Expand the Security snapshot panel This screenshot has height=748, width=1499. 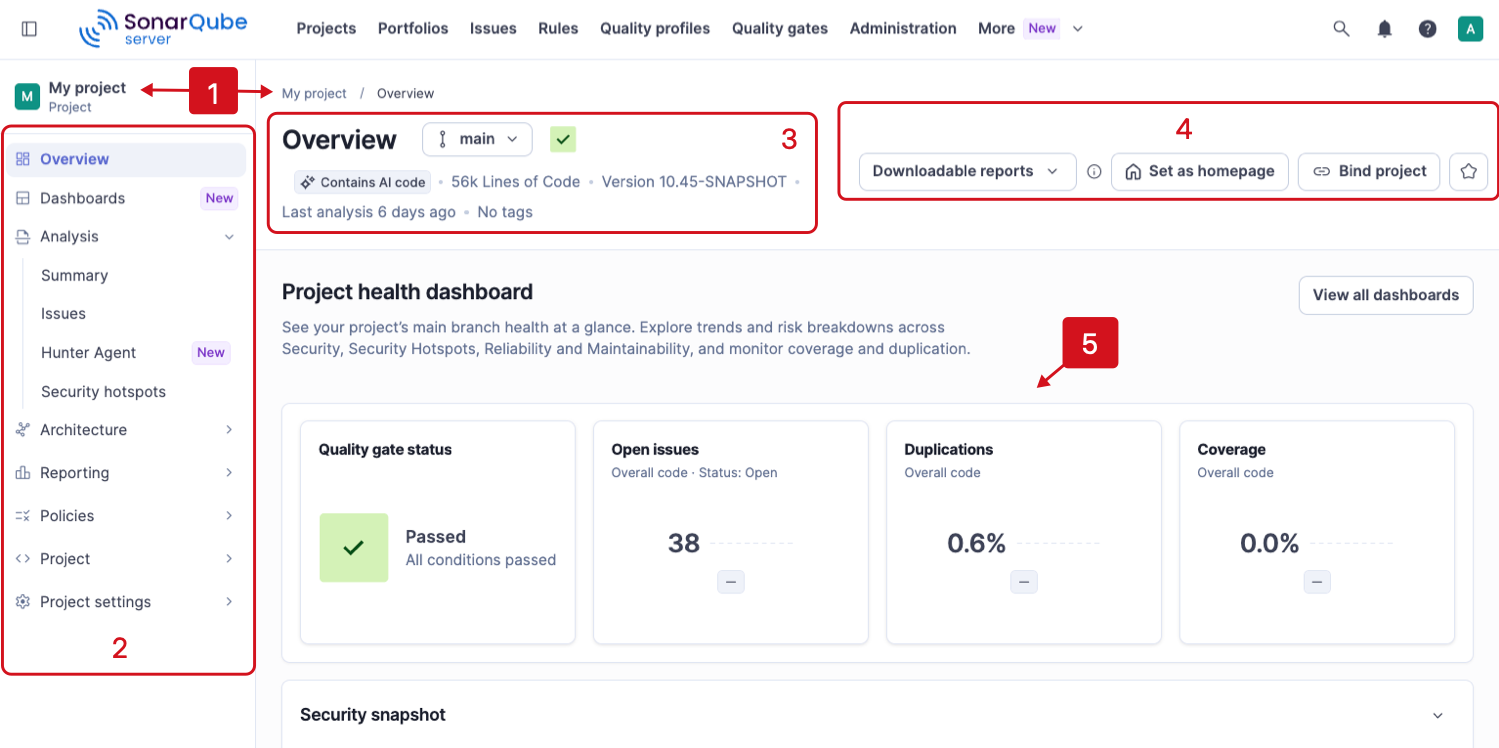(877, 715)
